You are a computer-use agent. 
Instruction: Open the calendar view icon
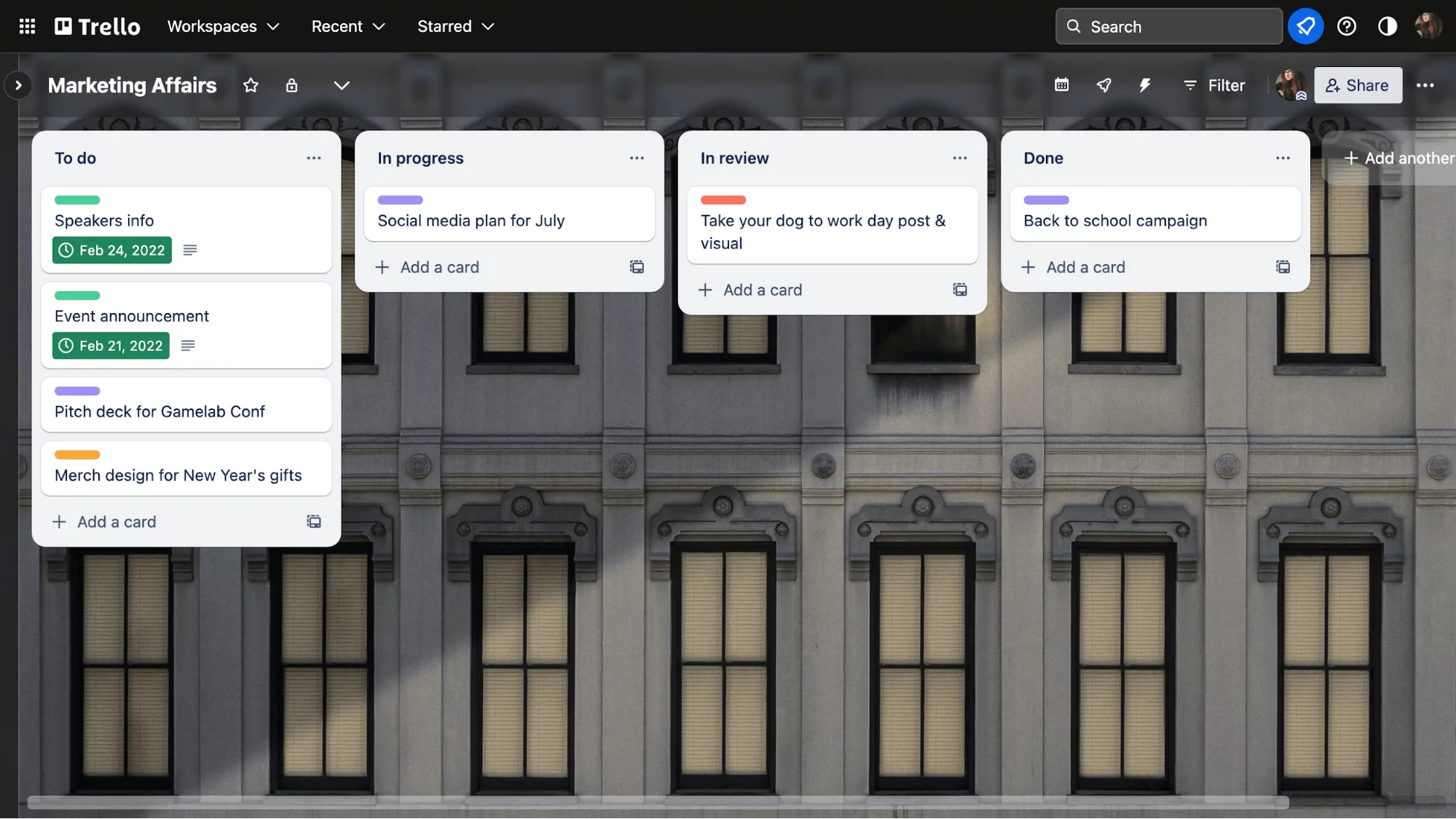click(x=1062, y=85)
